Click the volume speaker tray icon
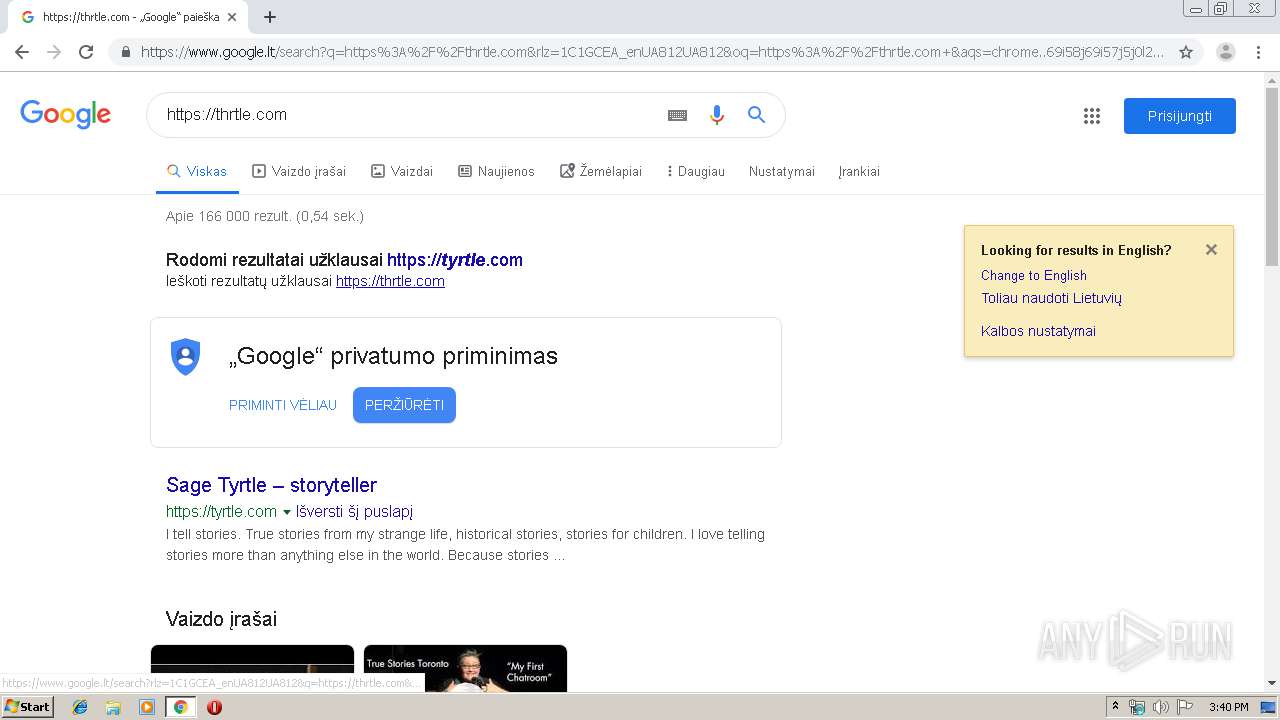The height and width of the screenshot is (720, 1280). tap(1160, 707)
